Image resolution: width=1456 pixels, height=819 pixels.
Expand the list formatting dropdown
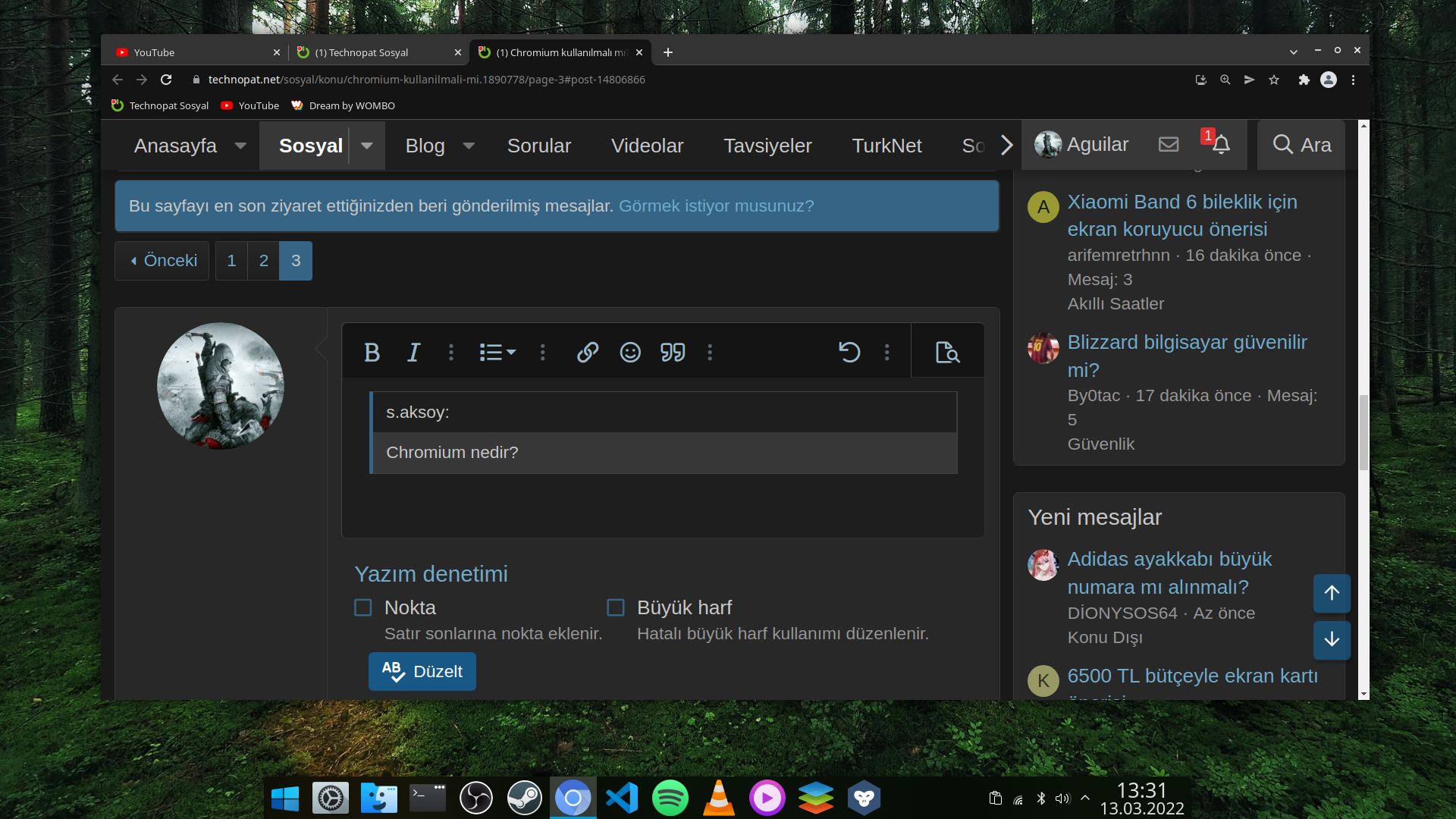497,353
